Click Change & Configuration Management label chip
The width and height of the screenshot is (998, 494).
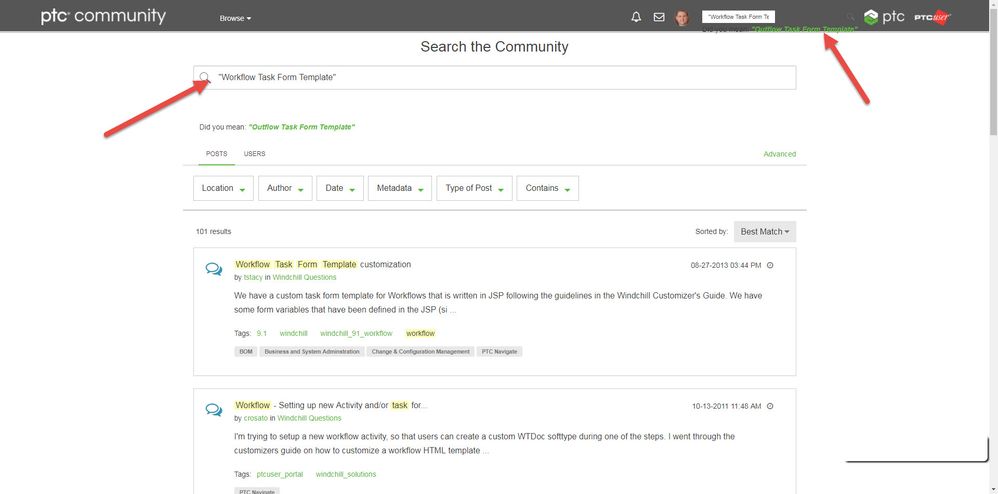click(421, 351)
